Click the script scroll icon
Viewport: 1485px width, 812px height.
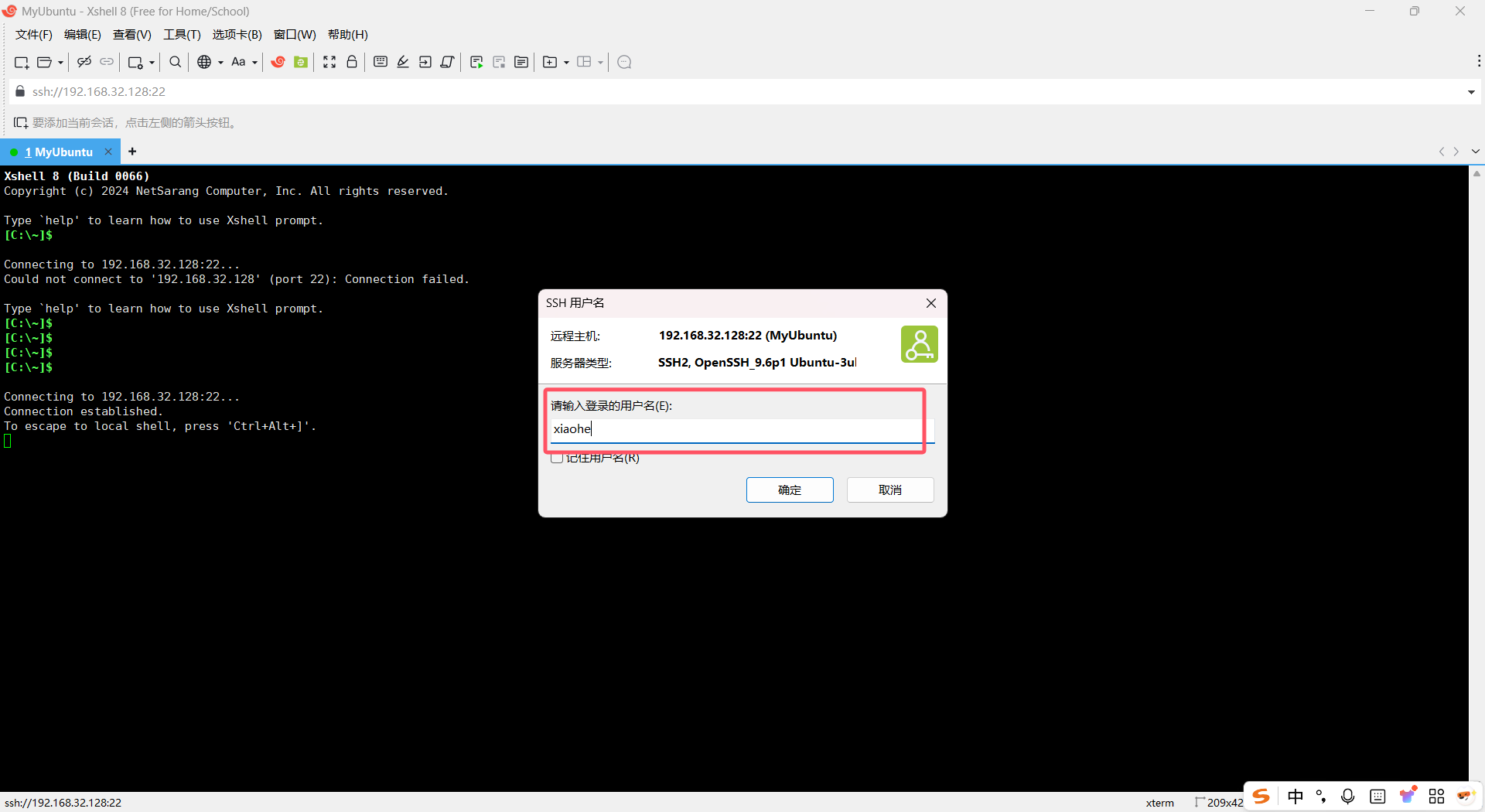click(x=448, y=62)
